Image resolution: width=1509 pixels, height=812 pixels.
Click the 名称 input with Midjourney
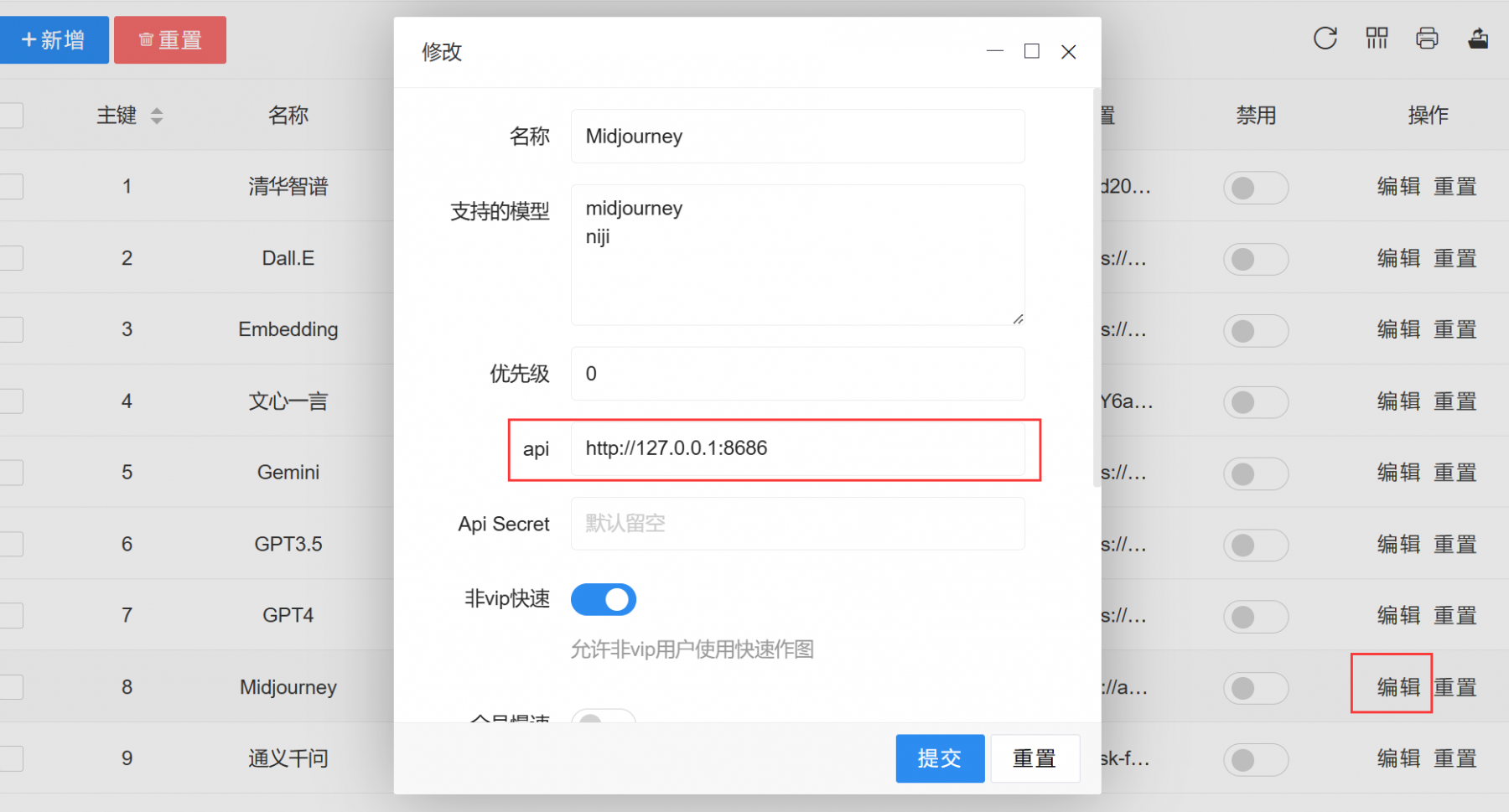coord(797,136)
